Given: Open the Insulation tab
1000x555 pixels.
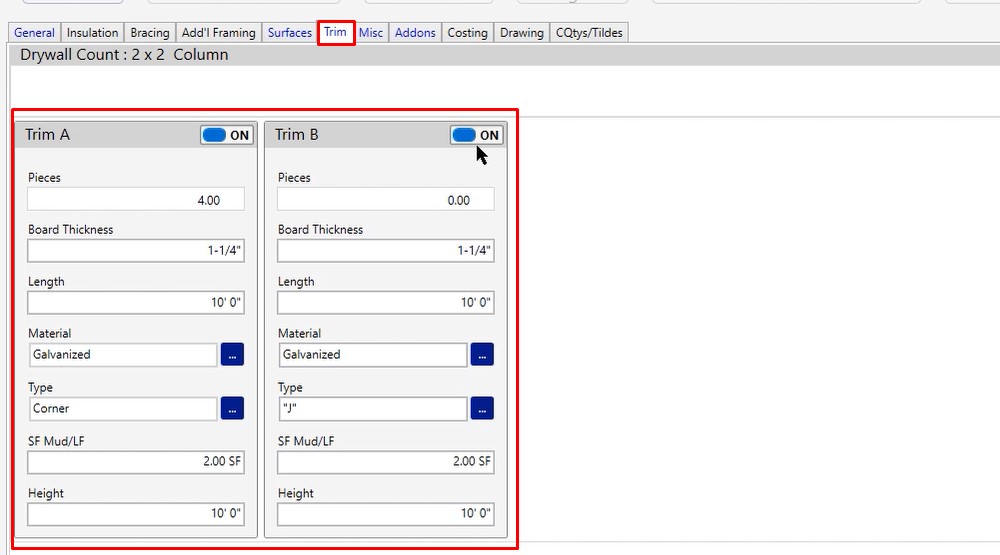Looking at the screenshot, I should pos(93,33).
